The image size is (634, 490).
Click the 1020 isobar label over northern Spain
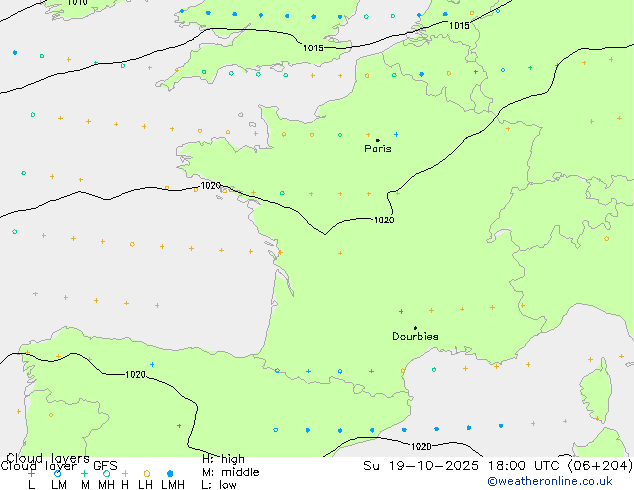135,375
